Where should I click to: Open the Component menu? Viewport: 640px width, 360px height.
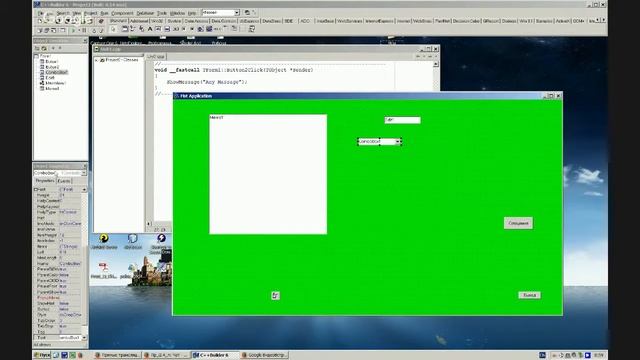(122, 13)
